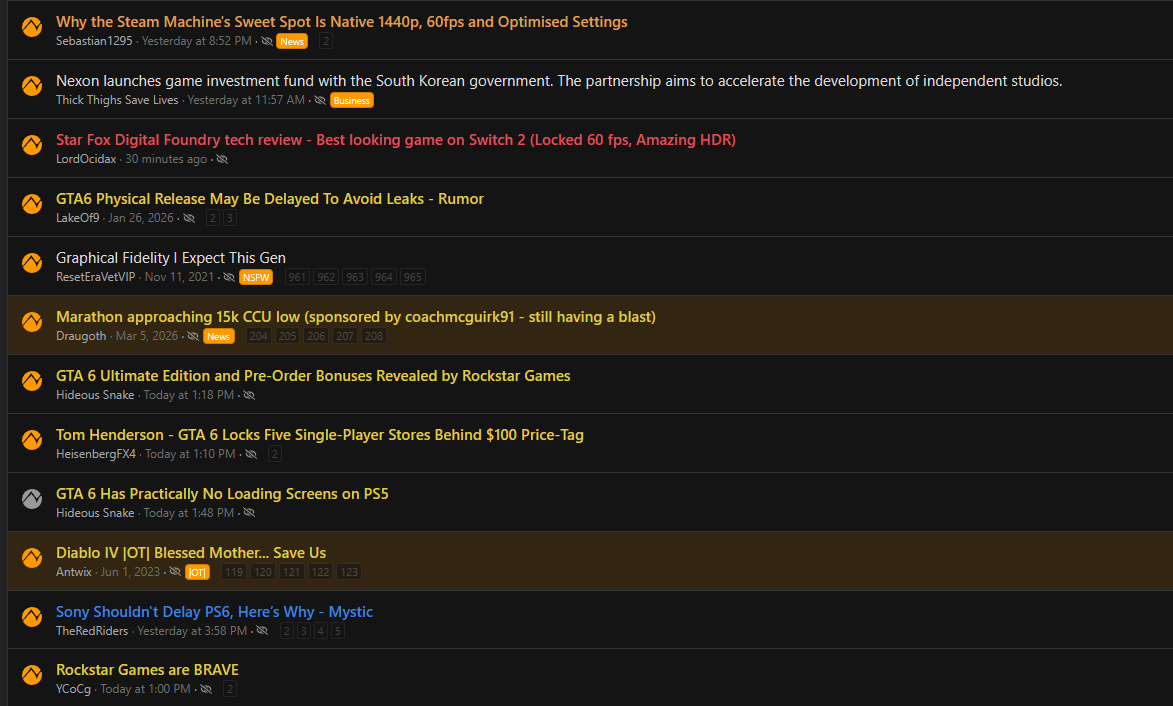1173x706 pixels.
Task: Click forum icon beside GTA 6 Ultimate Edition thread
Action: coord(31,381)
